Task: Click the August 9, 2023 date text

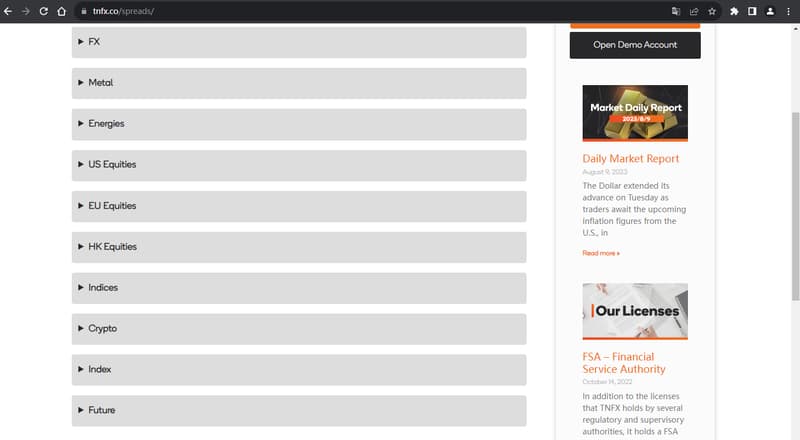Action: click(605, 172)
